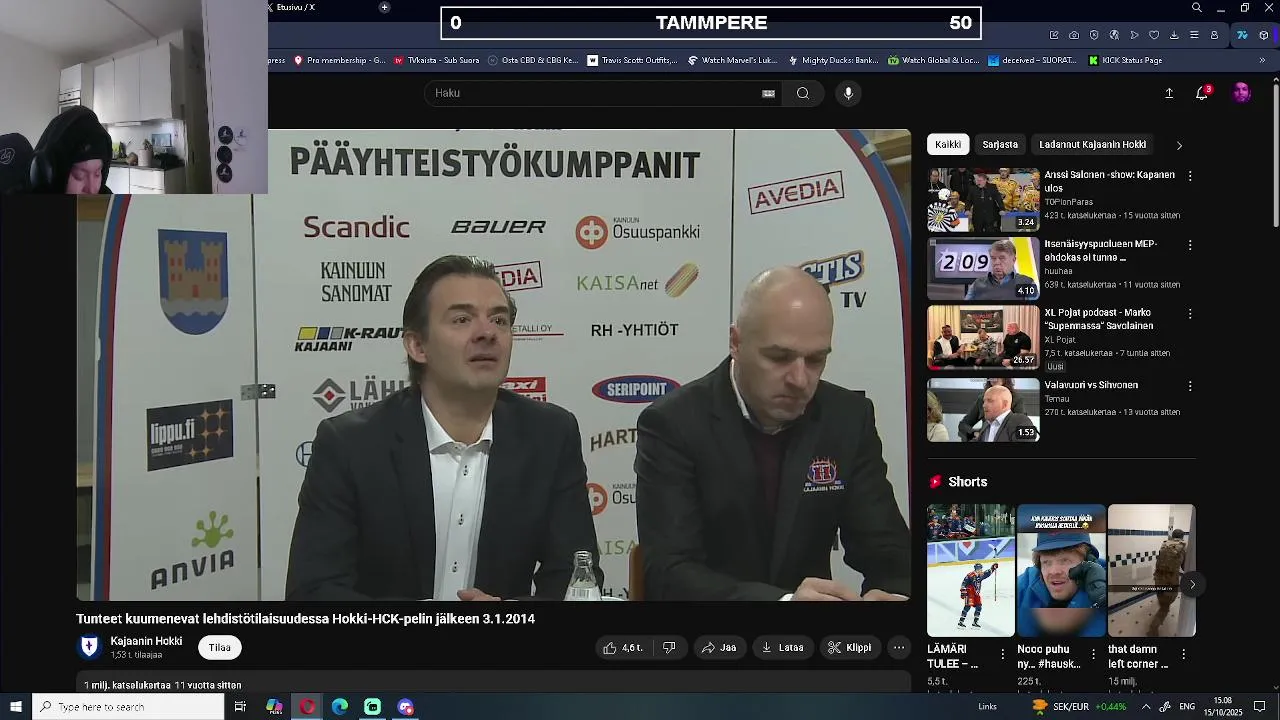Select the Kaikki filter chip
This screenshot has height=720, width=1280.
(x=948, y=145)
